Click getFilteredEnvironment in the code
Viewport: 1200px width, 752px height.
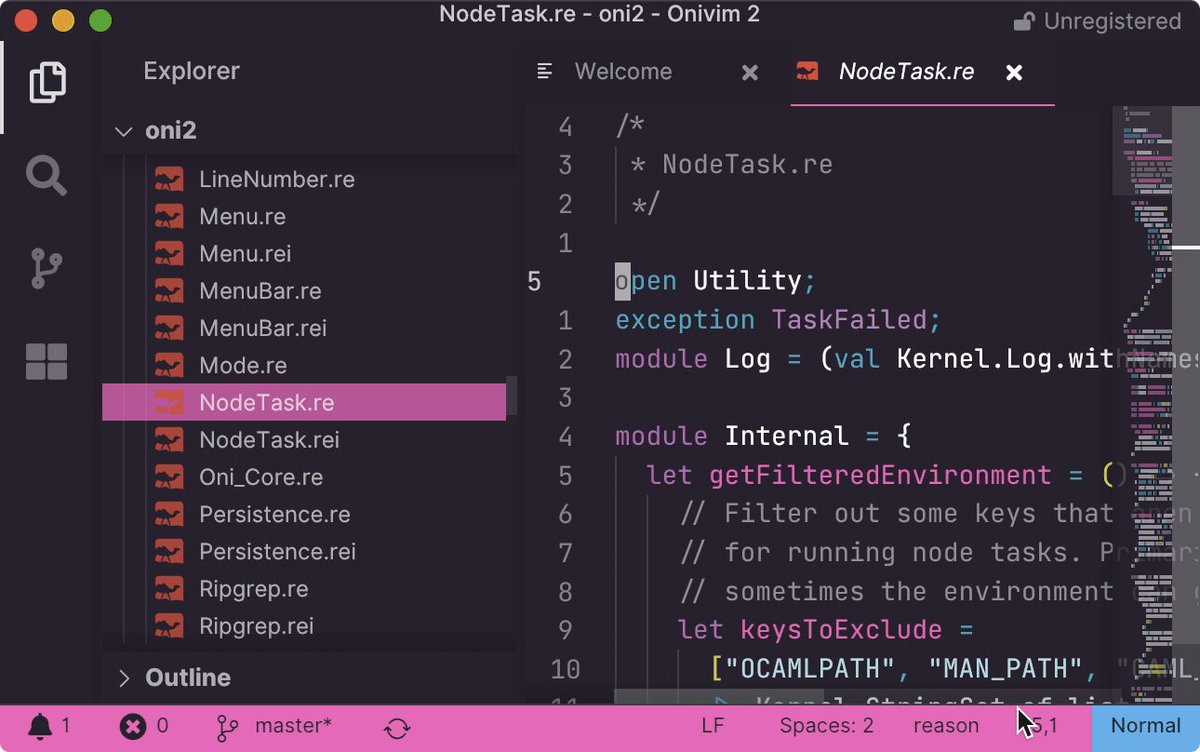coord(880,475)
